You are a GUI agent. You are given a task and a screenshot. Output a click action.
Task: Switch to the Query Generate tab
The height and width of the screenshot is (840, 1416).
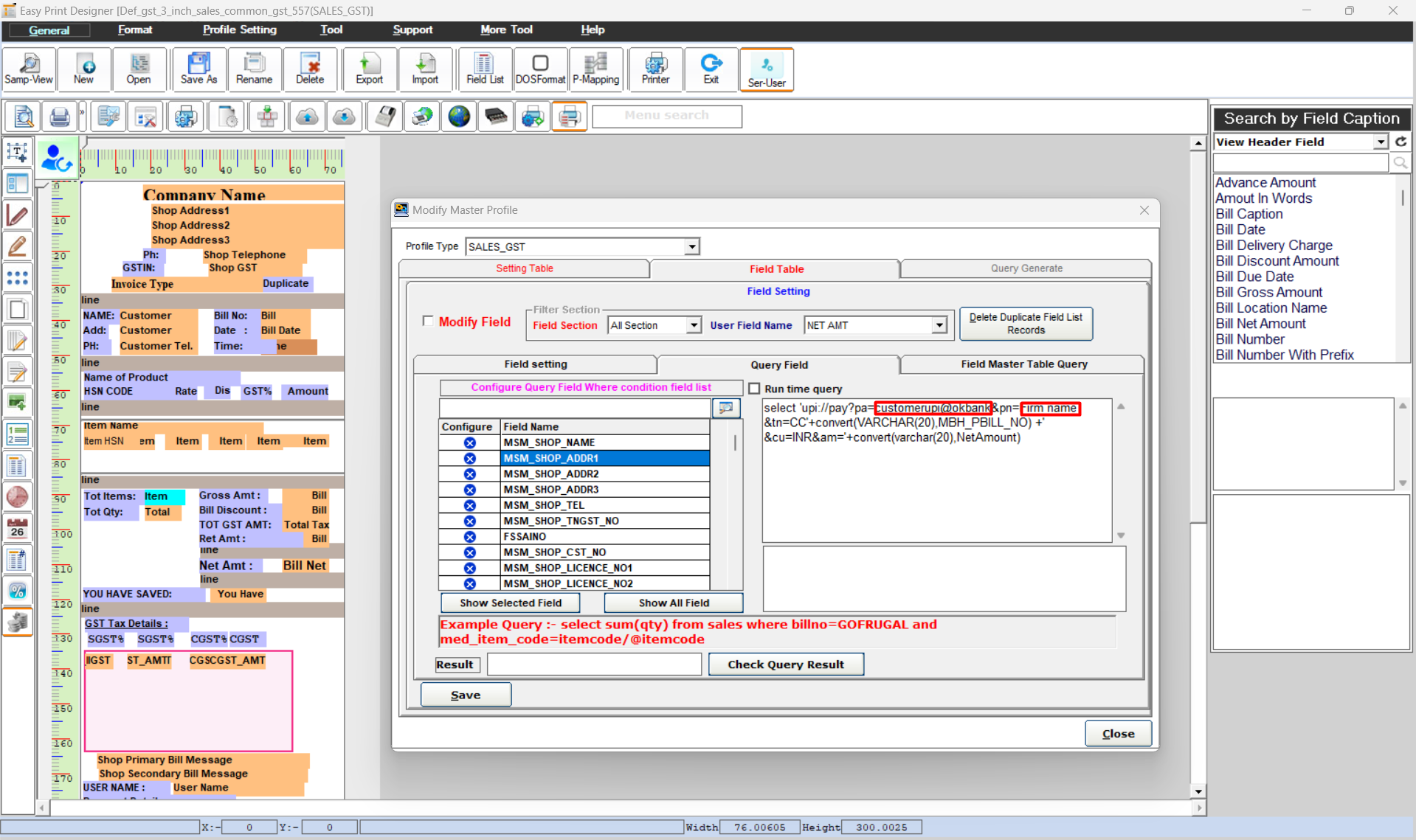point(1026,268)
